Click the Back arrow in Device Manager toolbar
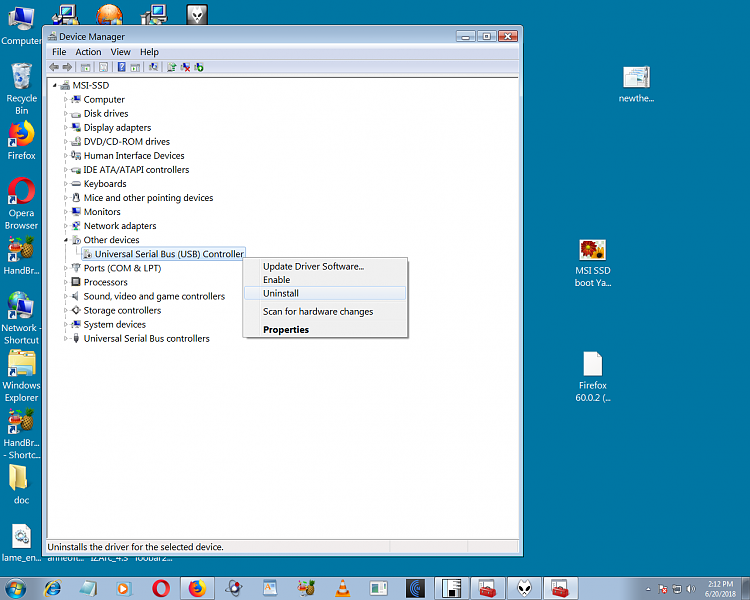Image resolution: width=750 pixels, height=600 pixels. point(54,67)
